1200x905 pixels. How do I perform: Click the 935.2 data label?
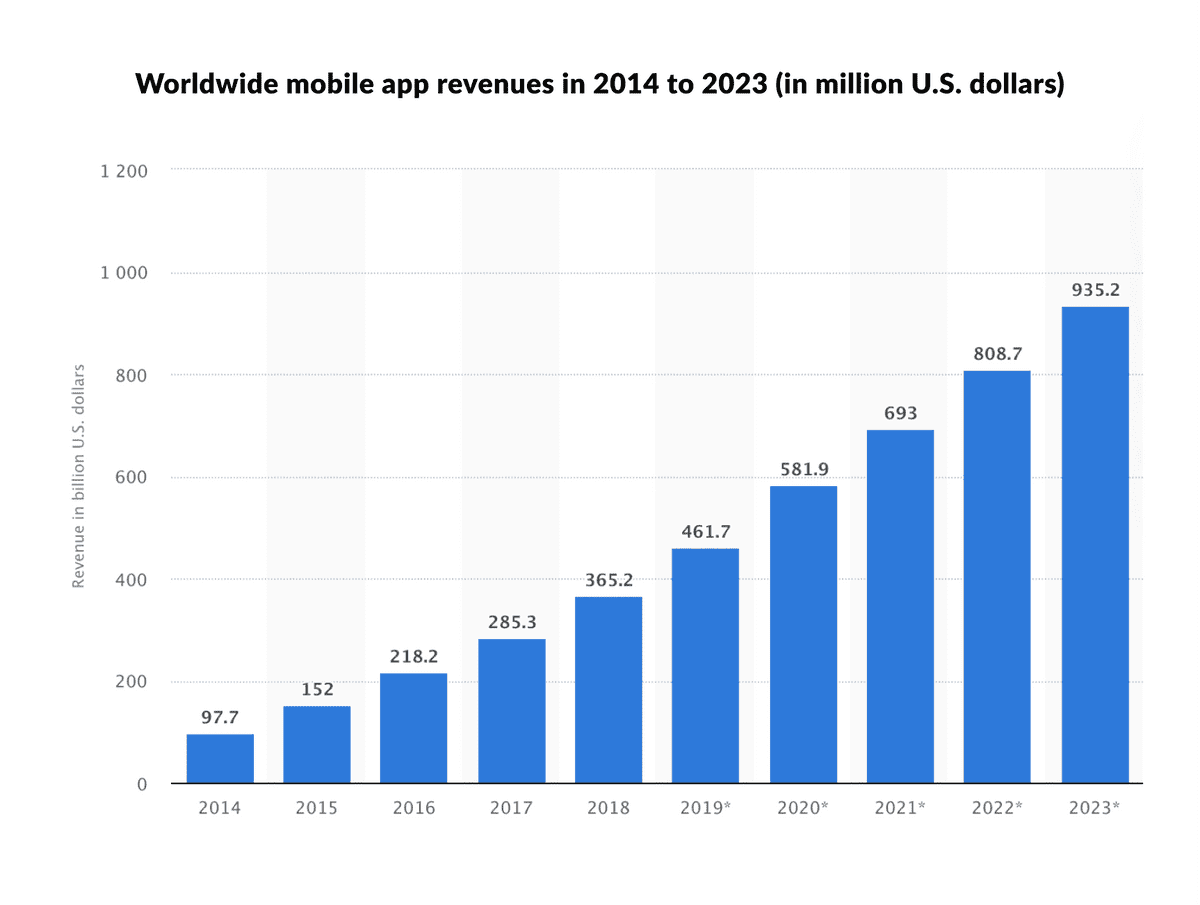(x=1096, y=290)
